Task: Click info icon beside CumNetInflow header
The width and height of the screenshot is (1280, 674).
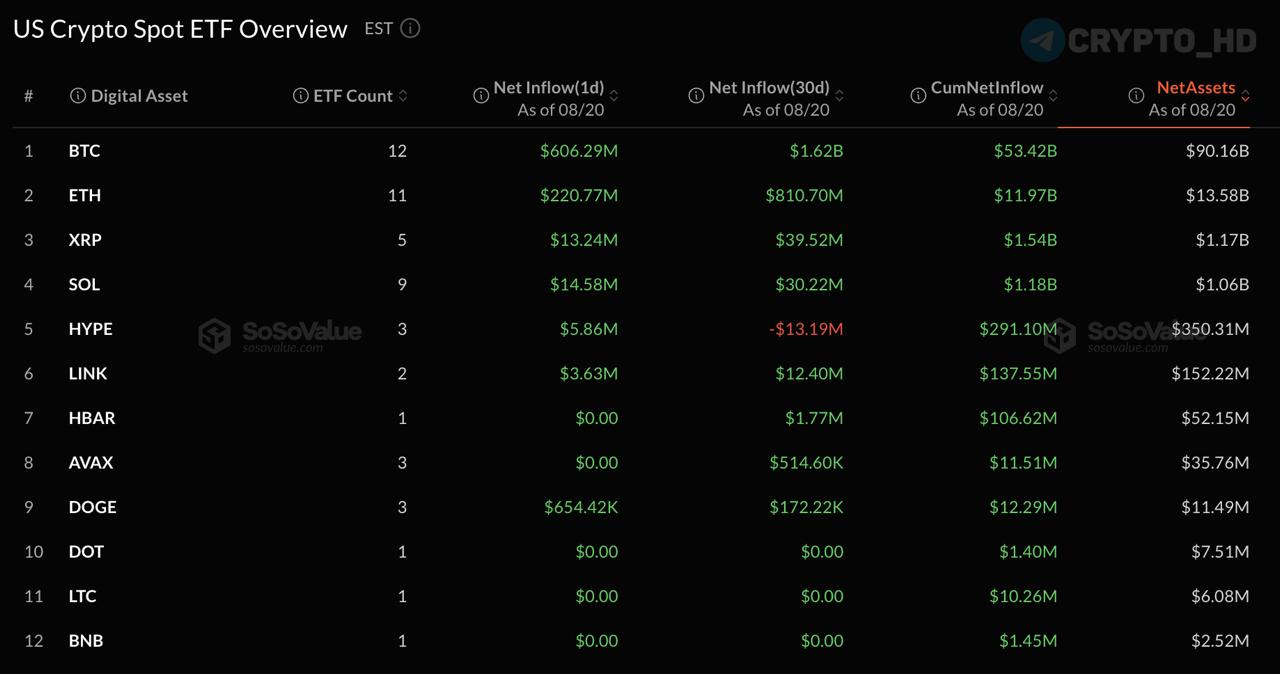Action: coord(918,96)
